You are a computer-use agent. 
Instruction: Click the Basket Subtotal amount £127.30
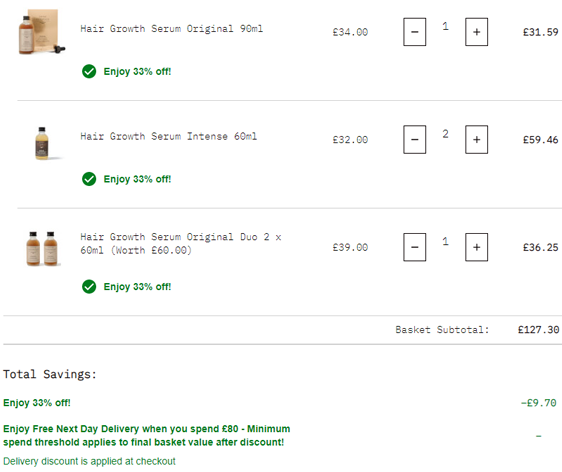(x=538, y=330)
